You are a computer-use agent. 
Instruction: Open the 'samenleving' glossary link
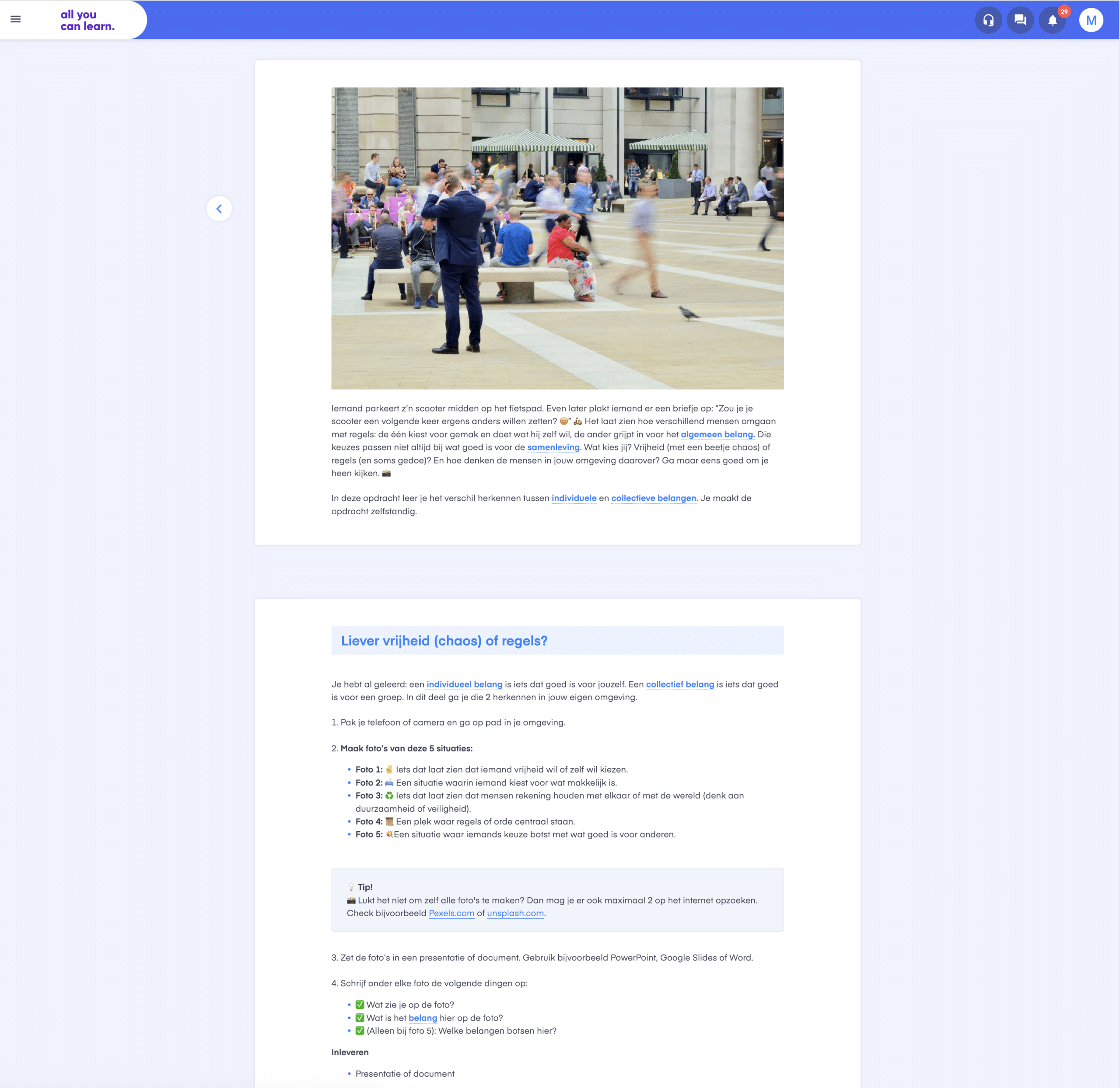click(x=553, y=447)
